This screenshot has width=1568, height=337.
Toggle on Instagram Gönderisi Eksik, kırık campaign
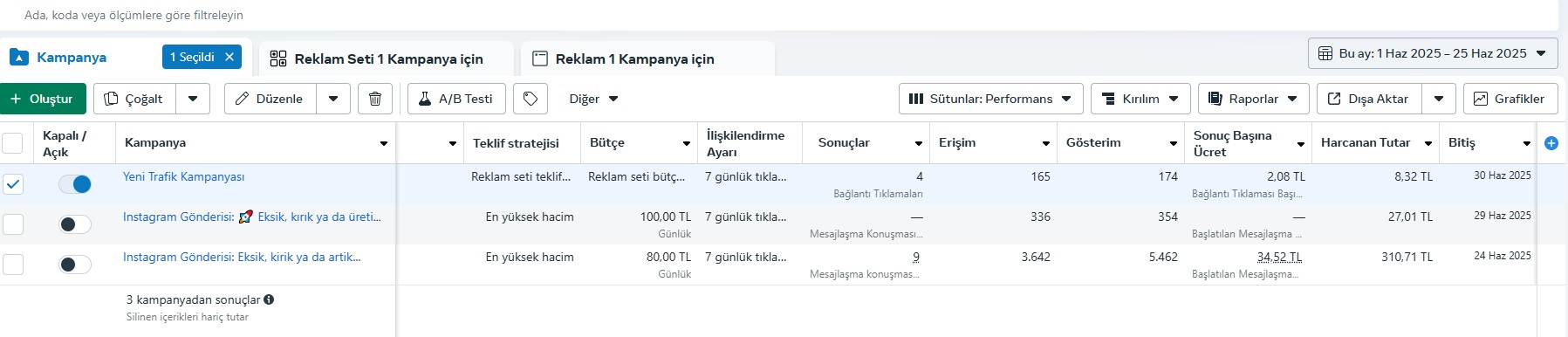tap(75, 224)
